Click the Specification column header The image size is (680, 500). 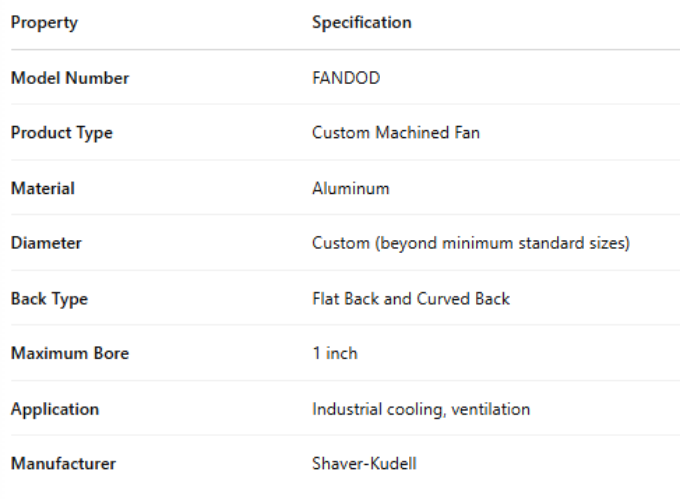[x=361, y=23]
